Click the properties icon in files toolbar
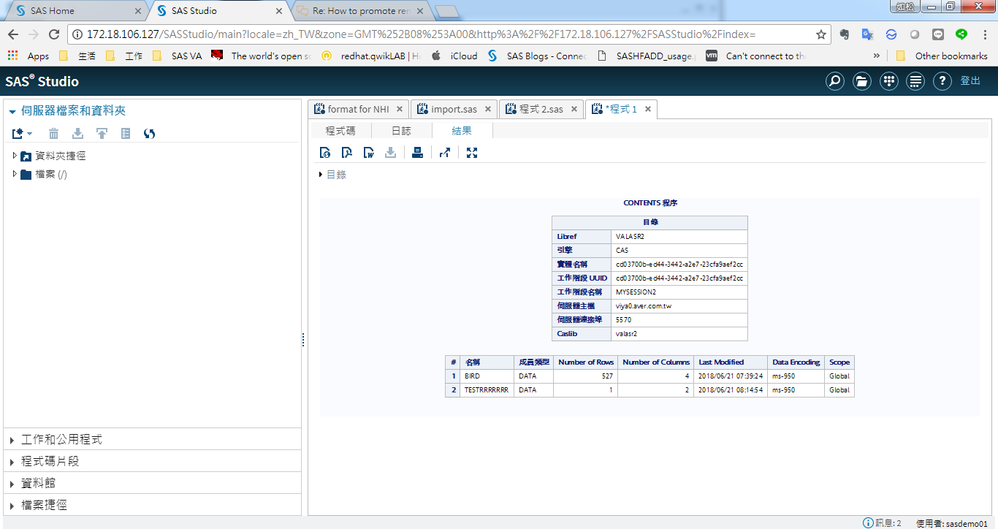998x532 pixels. [x=125, y=133]
